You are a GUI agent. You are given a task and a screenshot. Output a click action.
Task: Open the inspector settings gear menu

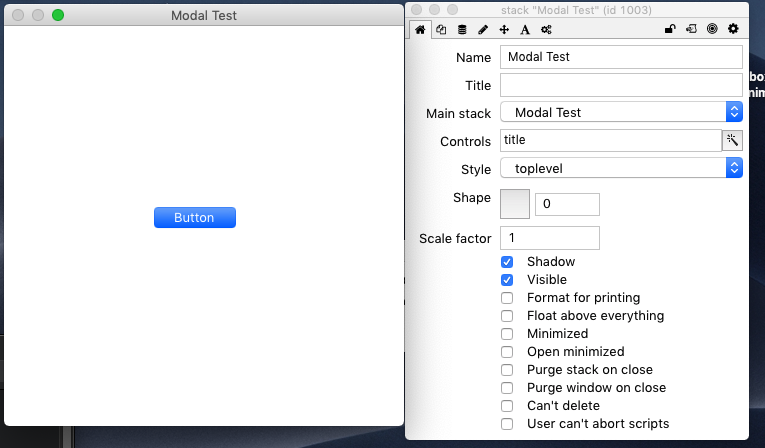[733, 30]
